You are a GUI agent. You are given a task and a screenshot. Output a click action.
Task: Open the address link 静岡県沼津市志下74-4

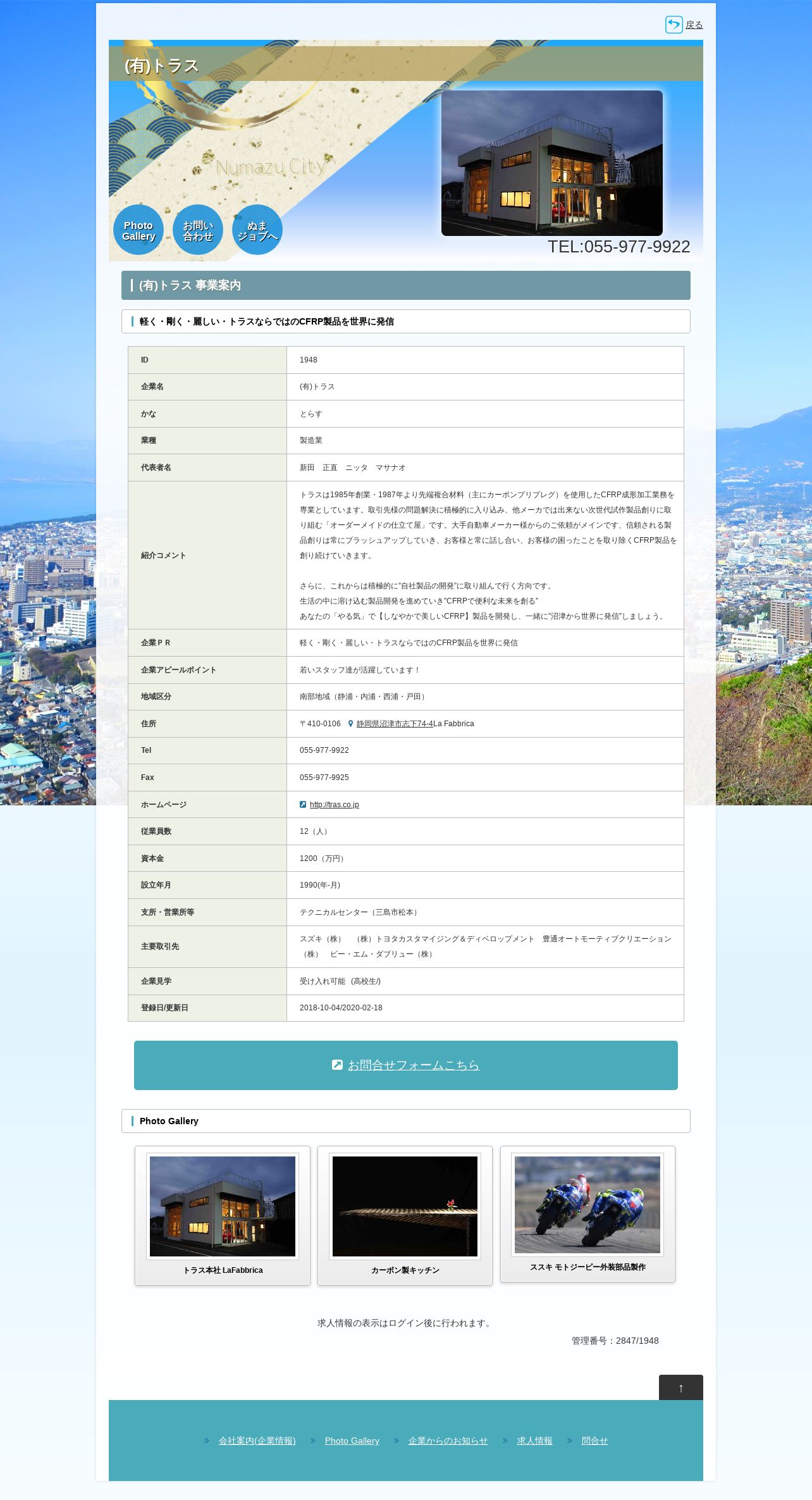pos(395,724)
